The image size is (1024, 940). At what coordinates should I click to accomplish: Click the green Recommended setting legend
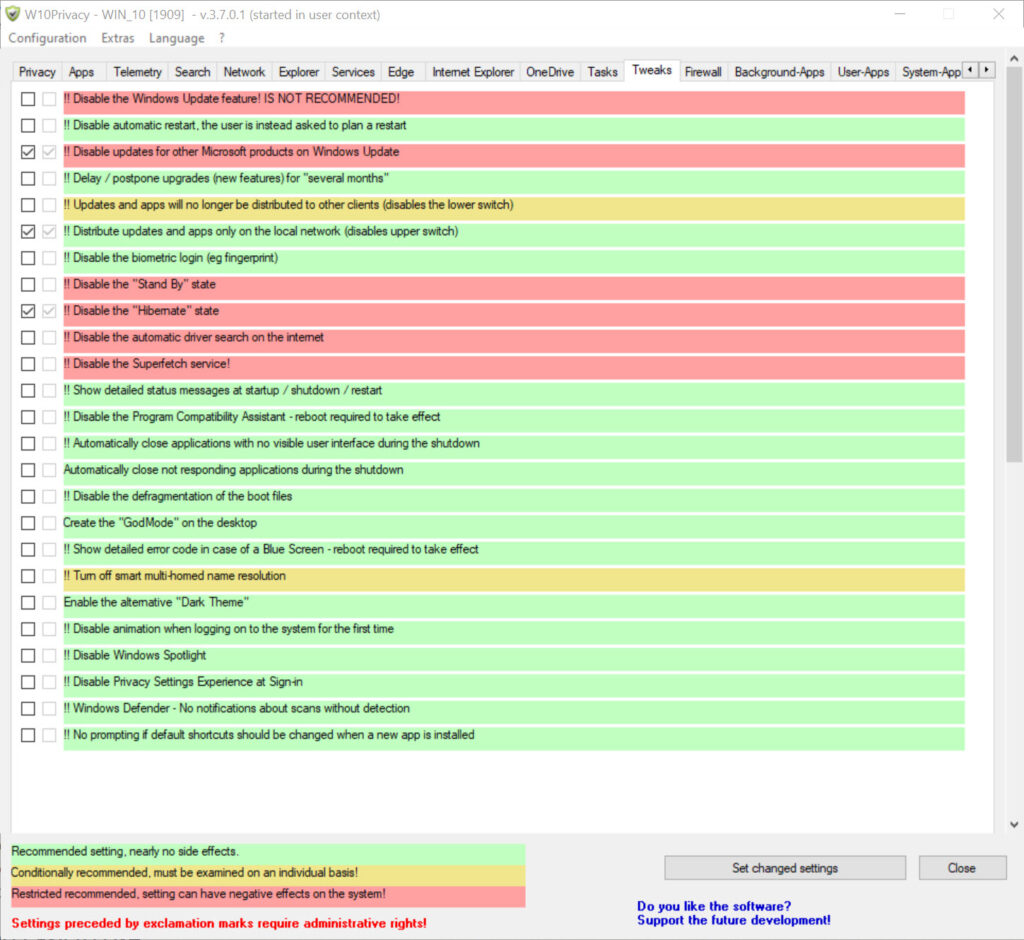coord(268,852)
